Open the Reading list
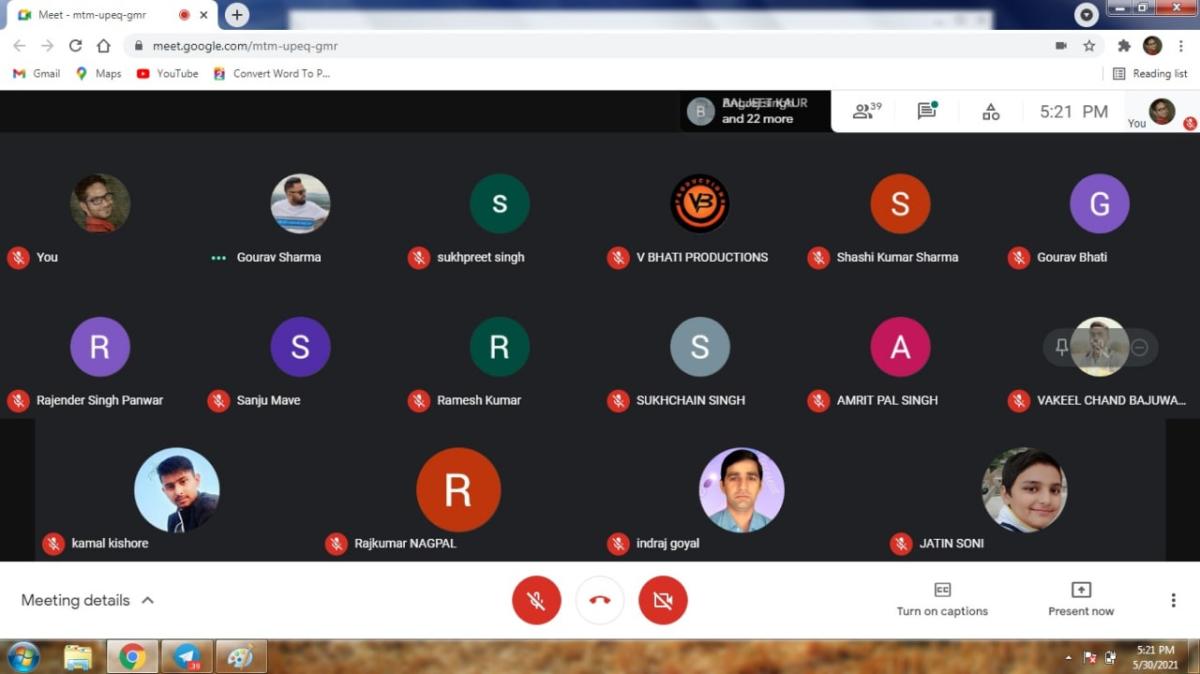The height and width of the screenshot is (674, 1200). click(x=1150, y=73)
